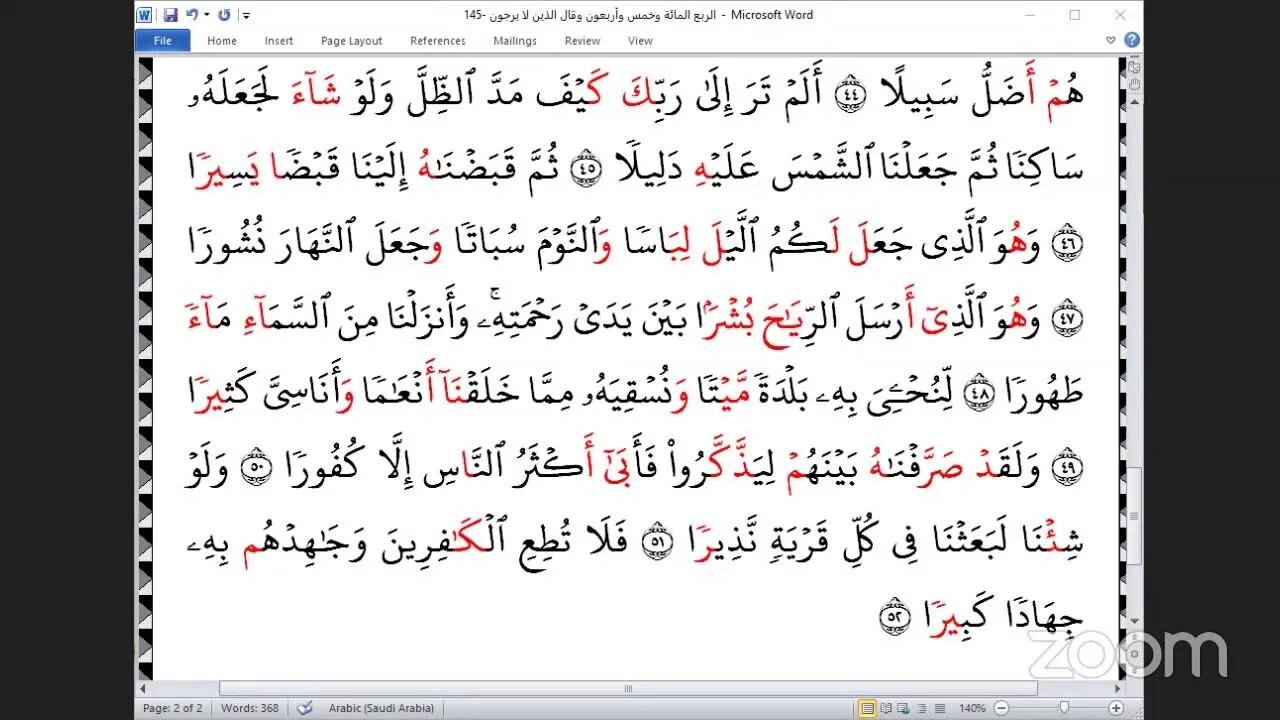Click the Redo icon in the title bar
Screen dimensions: 1280x720
tap(224, 15)
